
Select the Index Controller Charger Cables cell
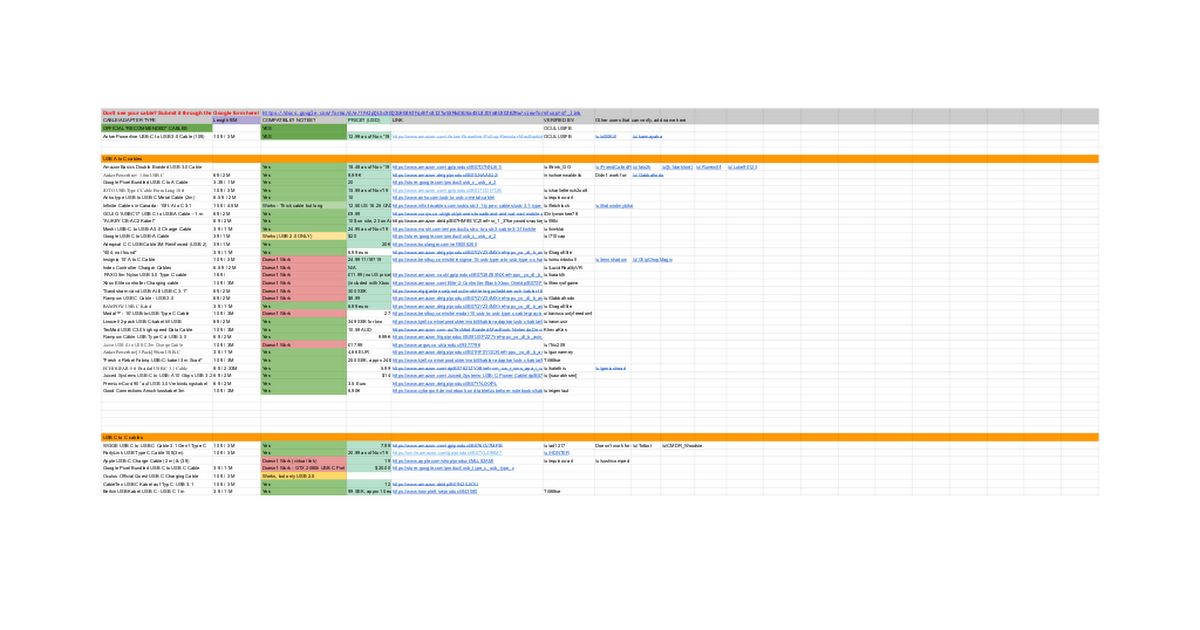156,268
